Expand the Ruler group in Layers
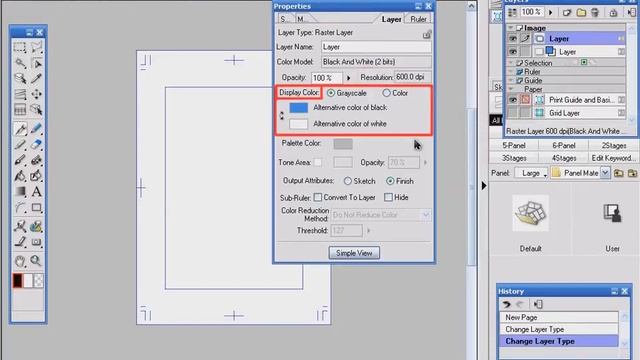Viewport: 640px width, 360px height. pos(511,71)
